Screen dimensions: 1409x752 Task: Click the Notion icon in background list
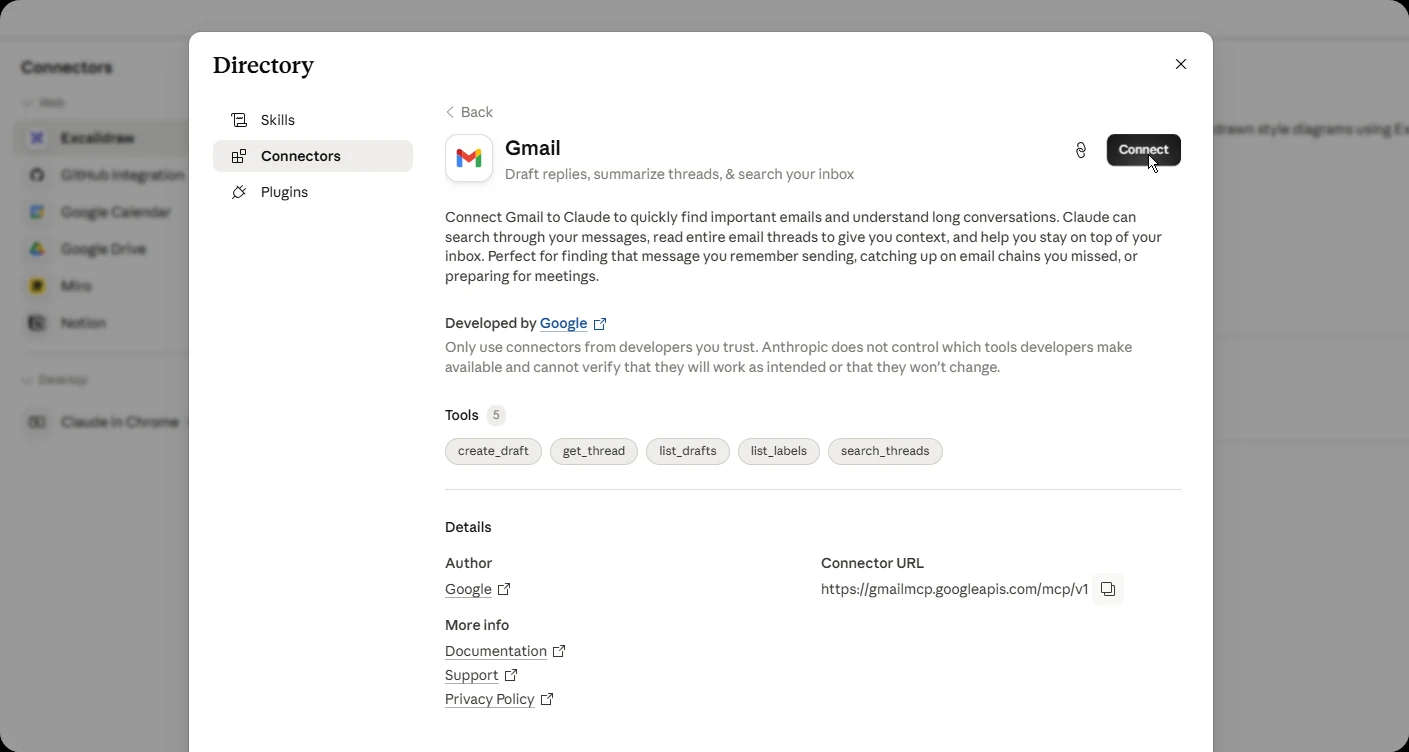(x=37, y=323)
